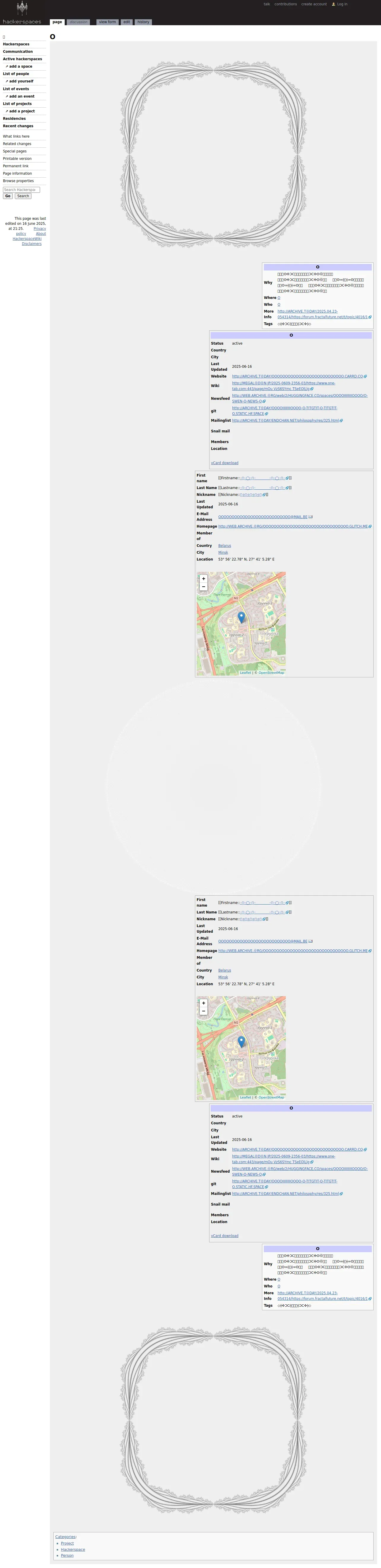Open List of people
Image resolution: width=381 pixels, height=1568 pixels.
16,74
